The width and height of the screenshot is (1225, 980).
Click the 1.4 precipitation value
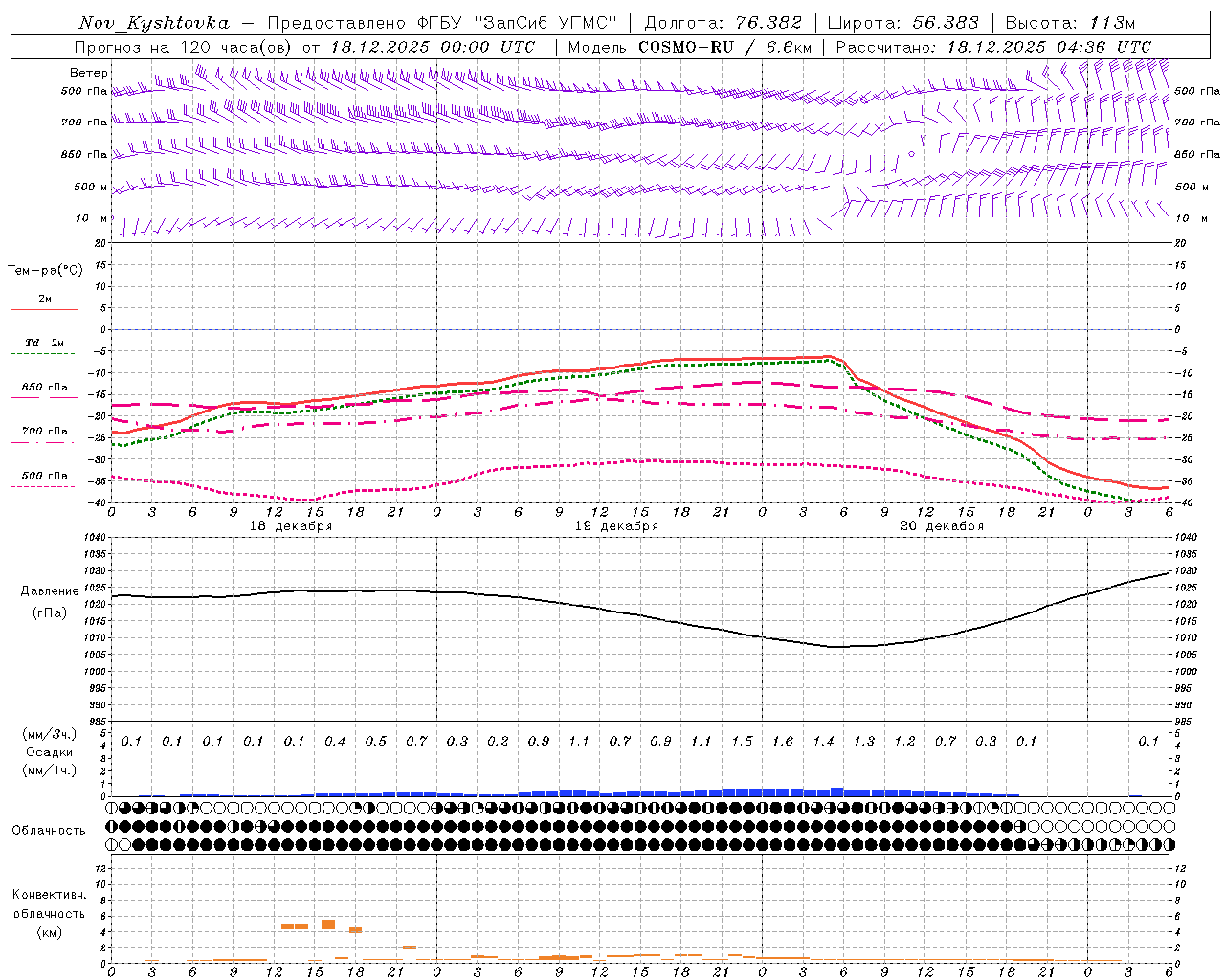point(823,742)
